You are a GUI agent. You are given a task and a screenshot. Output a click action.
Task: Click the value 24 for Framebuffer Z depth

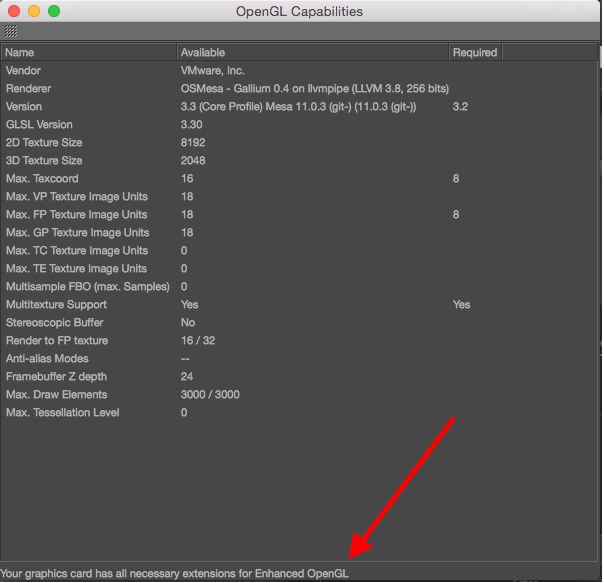coord(187,376)
